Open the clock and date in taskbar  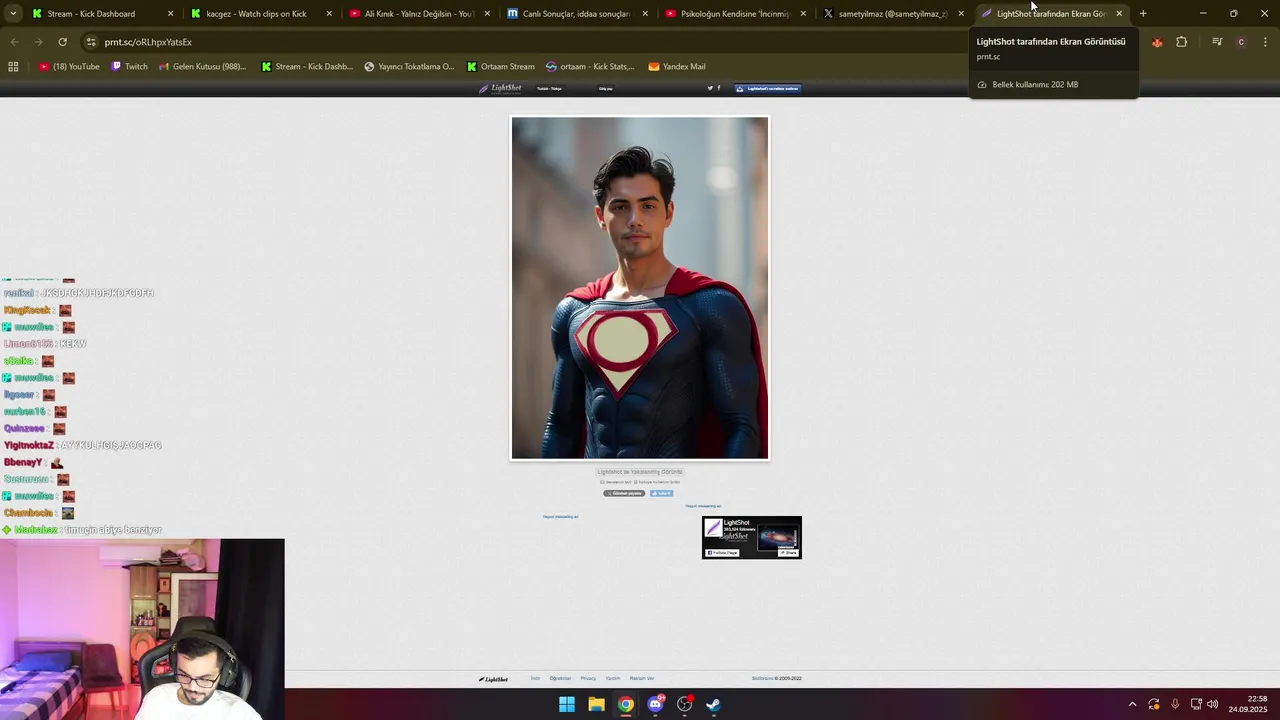click(x=1249, y=704)
